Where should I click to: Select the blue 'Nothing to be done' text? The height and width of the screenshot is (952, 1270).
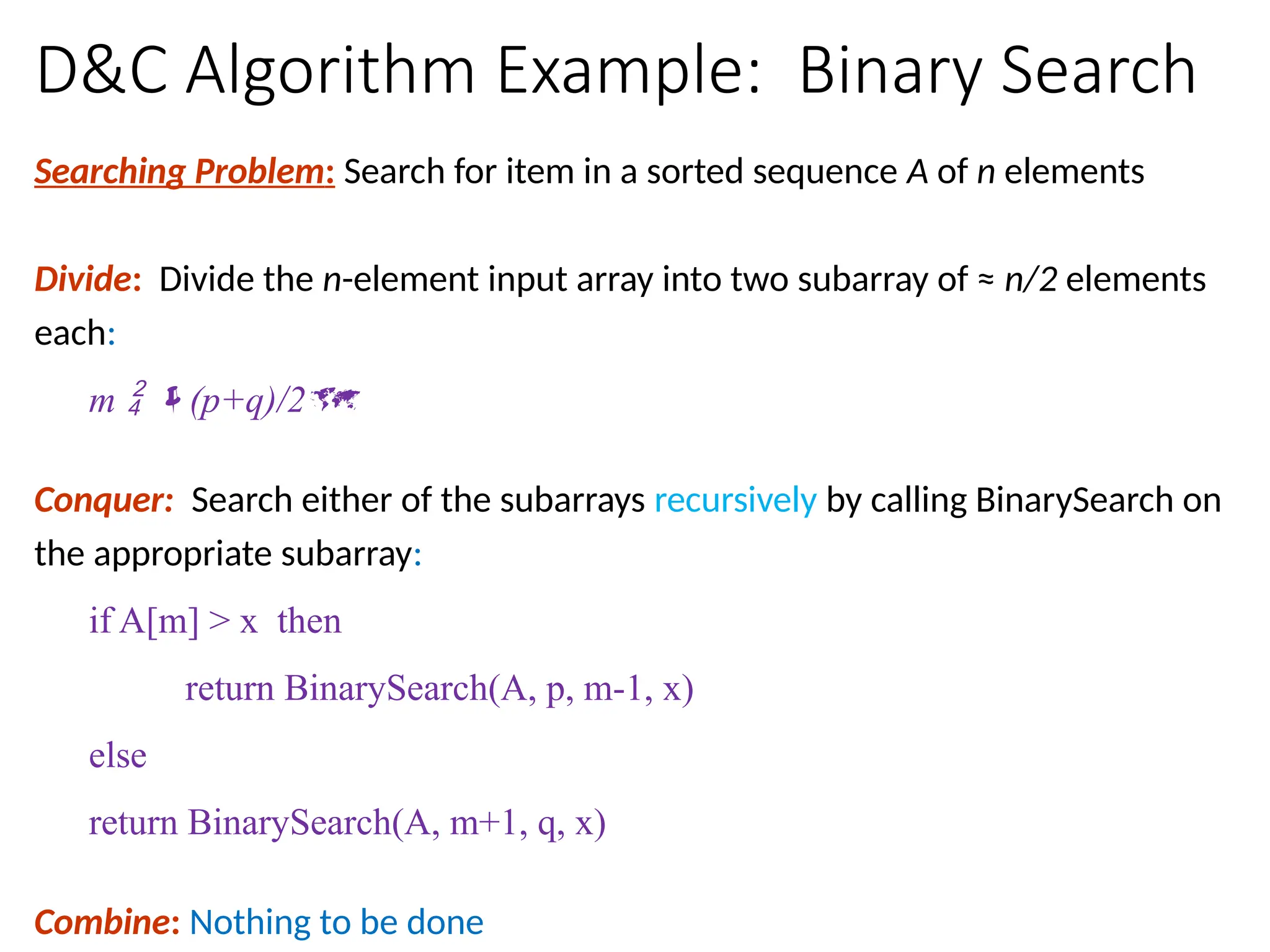[336, 922]
